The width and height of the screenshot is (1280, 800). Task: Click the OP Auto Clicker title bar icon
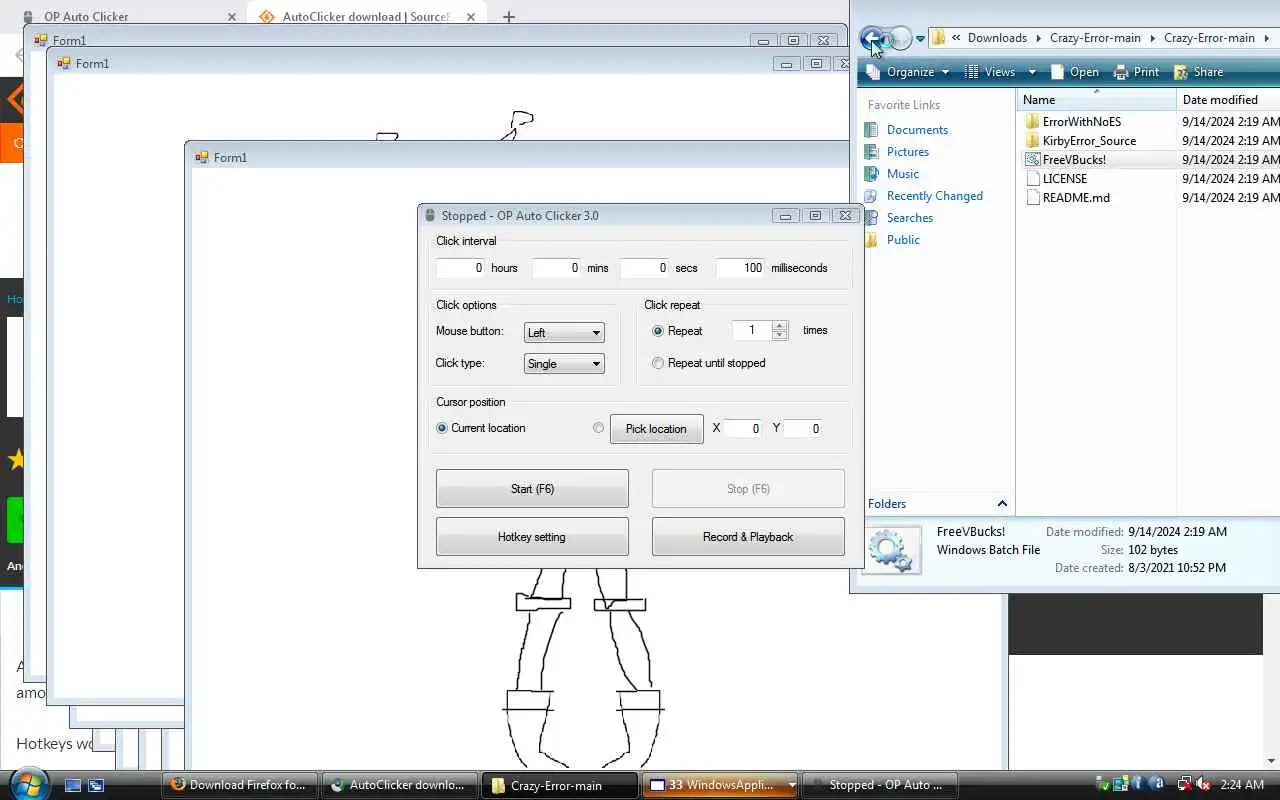tap(430, 216)
